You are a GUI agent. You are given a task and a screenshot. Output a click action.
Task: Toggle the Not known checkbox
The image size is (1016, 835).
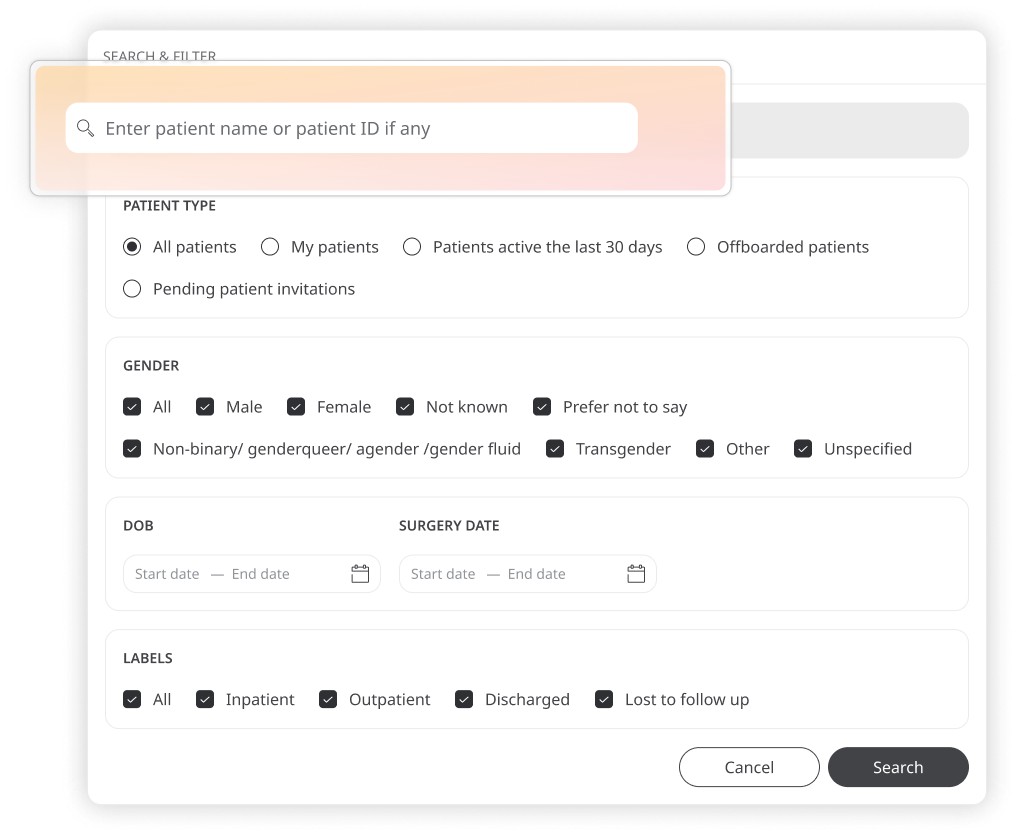tap(405, 407)
